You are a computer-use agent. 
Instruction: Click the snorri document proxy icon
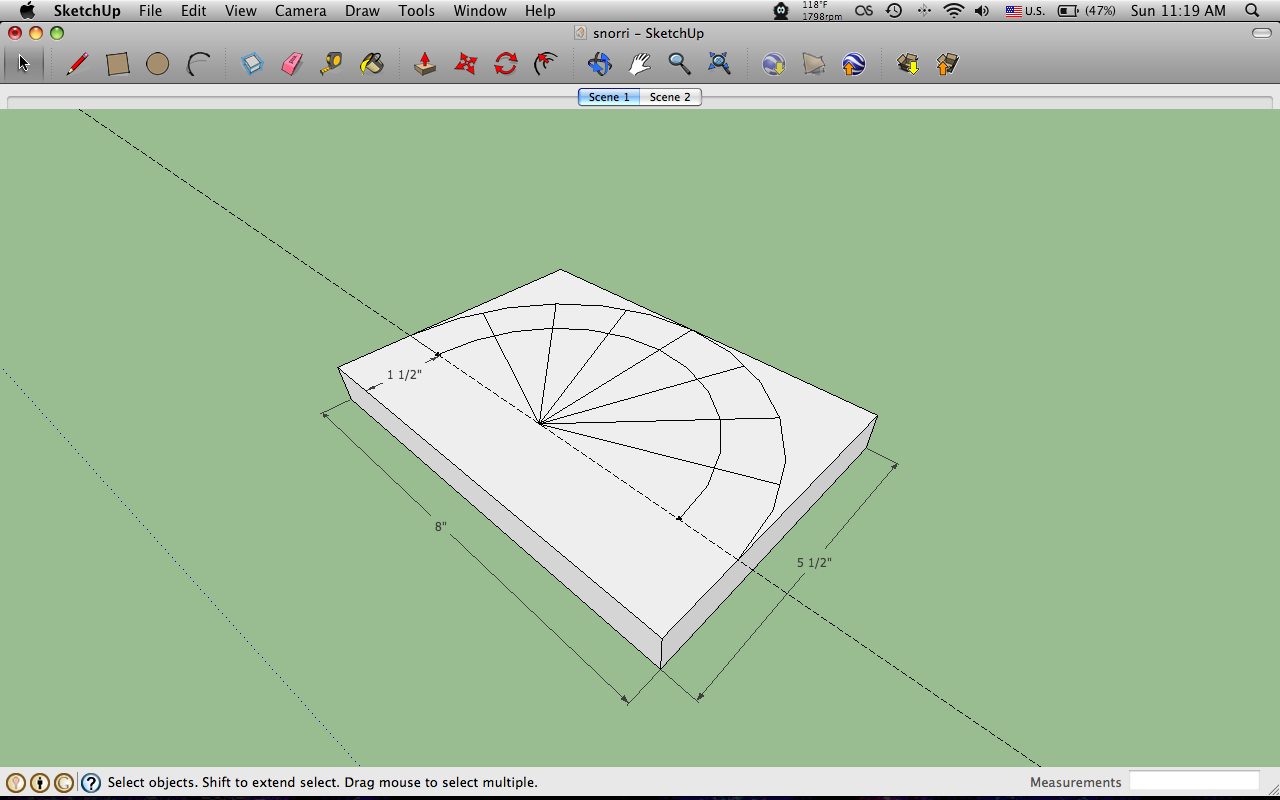[581, 33]
